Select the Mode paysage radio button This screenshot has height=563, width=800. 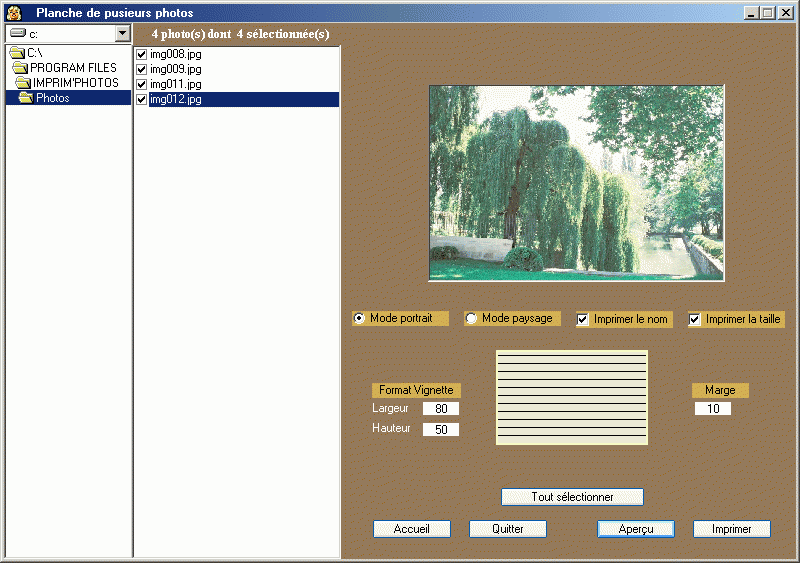(x=471, y=318)
